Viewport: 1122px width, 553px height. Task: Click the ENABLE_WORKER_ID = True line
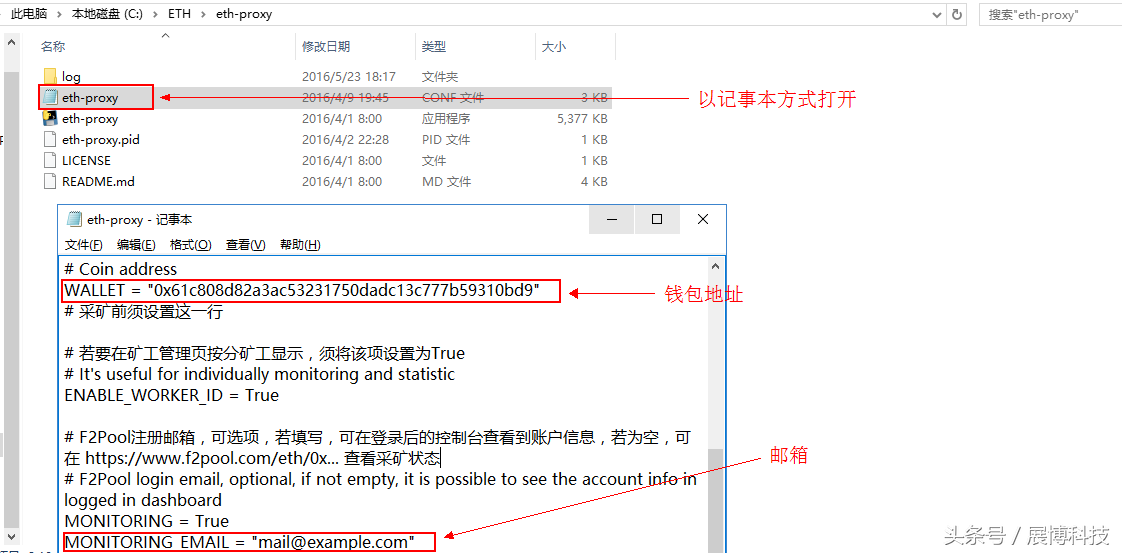coord(172,395)
